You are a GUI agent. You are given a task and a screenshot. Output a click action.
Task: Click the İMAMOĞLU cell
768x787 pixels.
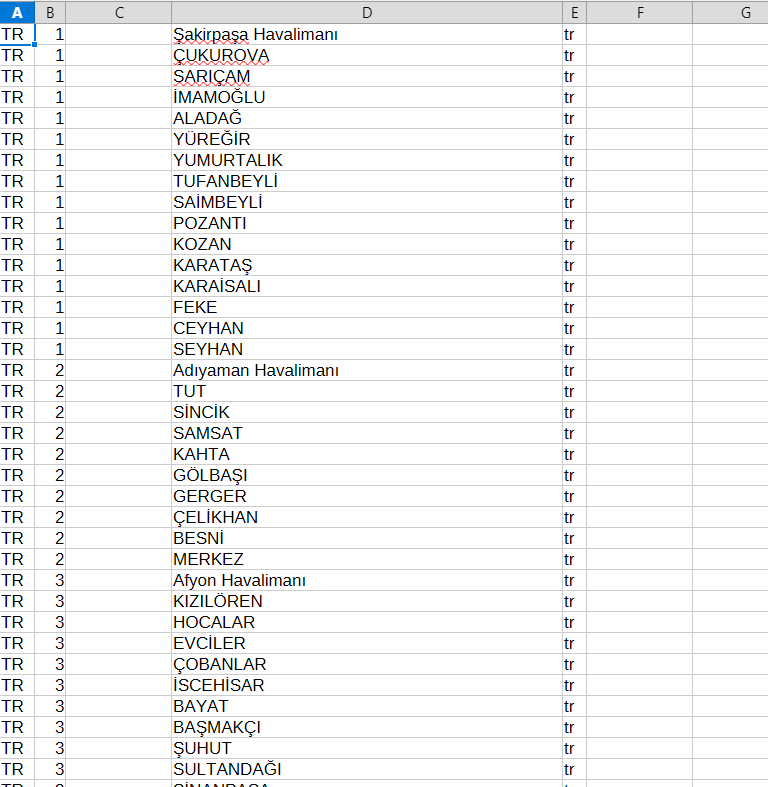(367, 97)
